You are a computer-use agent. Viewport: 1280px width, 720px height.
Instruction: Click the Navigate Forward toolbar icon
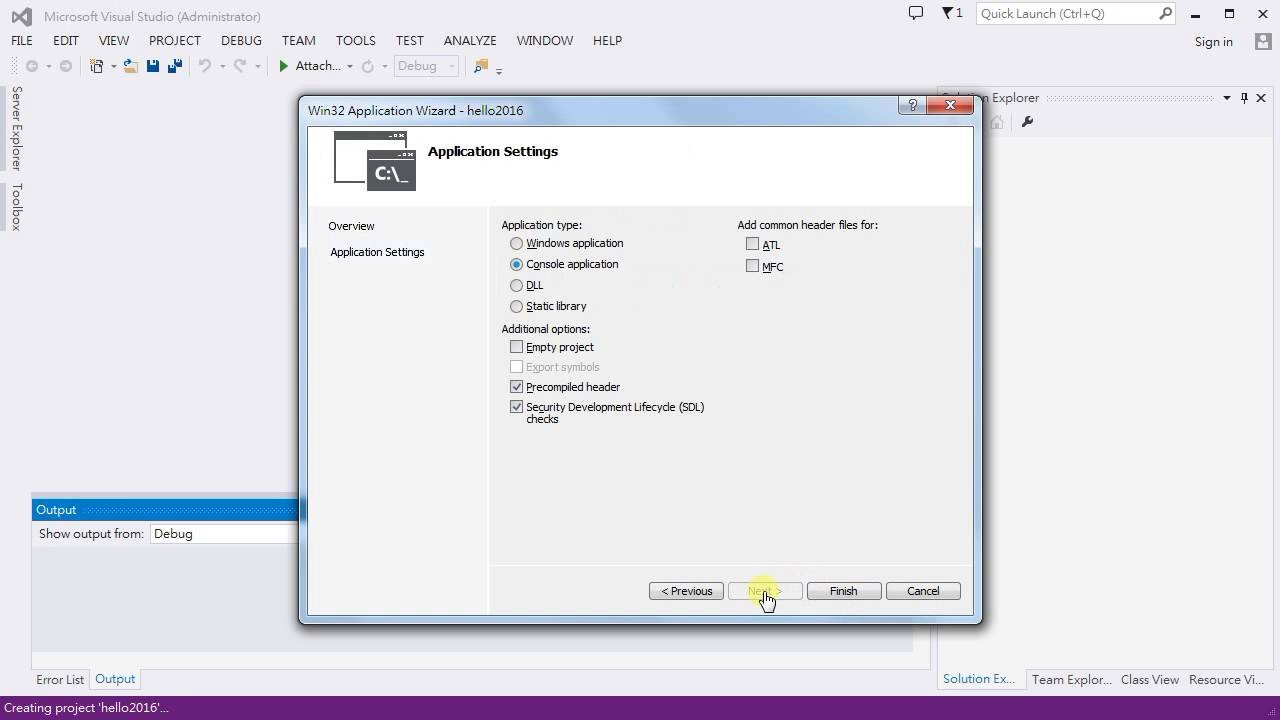(66, 66)
